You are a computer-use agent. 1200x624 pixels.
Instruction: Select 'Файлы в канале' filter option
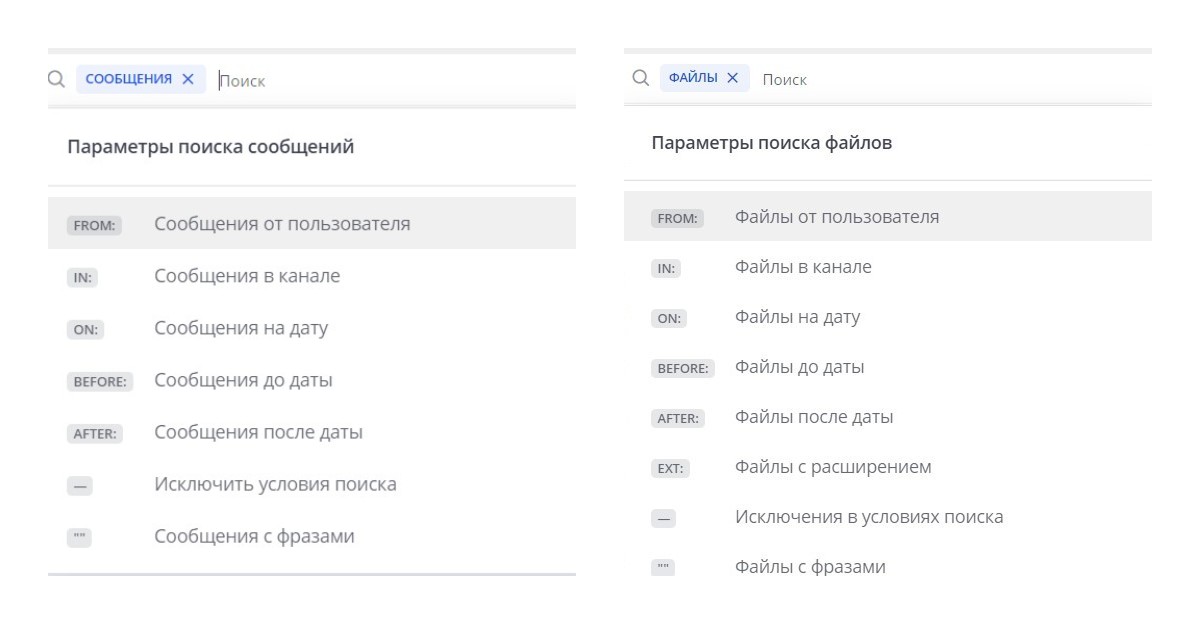coord(798,267)
